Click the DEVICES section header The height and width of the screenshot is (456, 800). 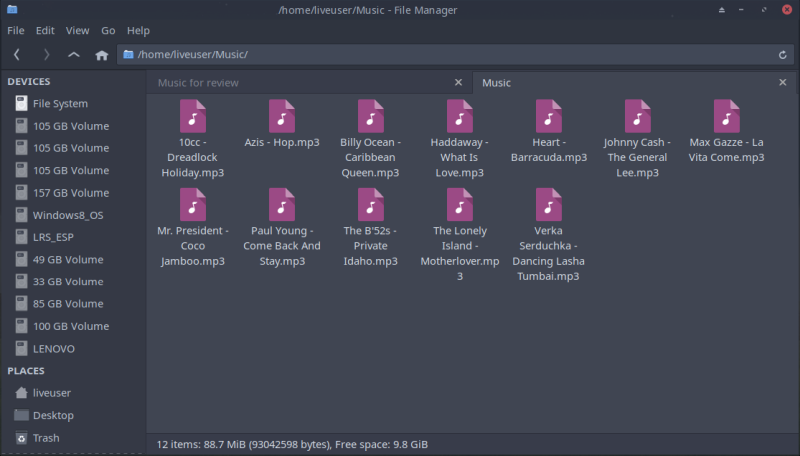pyautogui.click(x=29, y=82)
